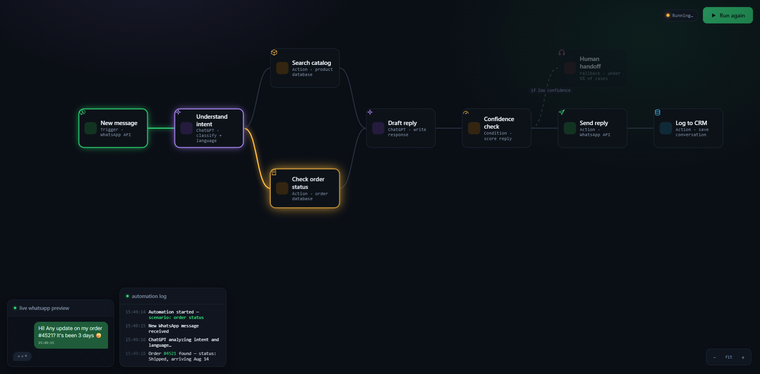Viewport: 760px width, 374px height.
Task: Click the headset icon on Human handoff node
Action: tap(561, 52)
